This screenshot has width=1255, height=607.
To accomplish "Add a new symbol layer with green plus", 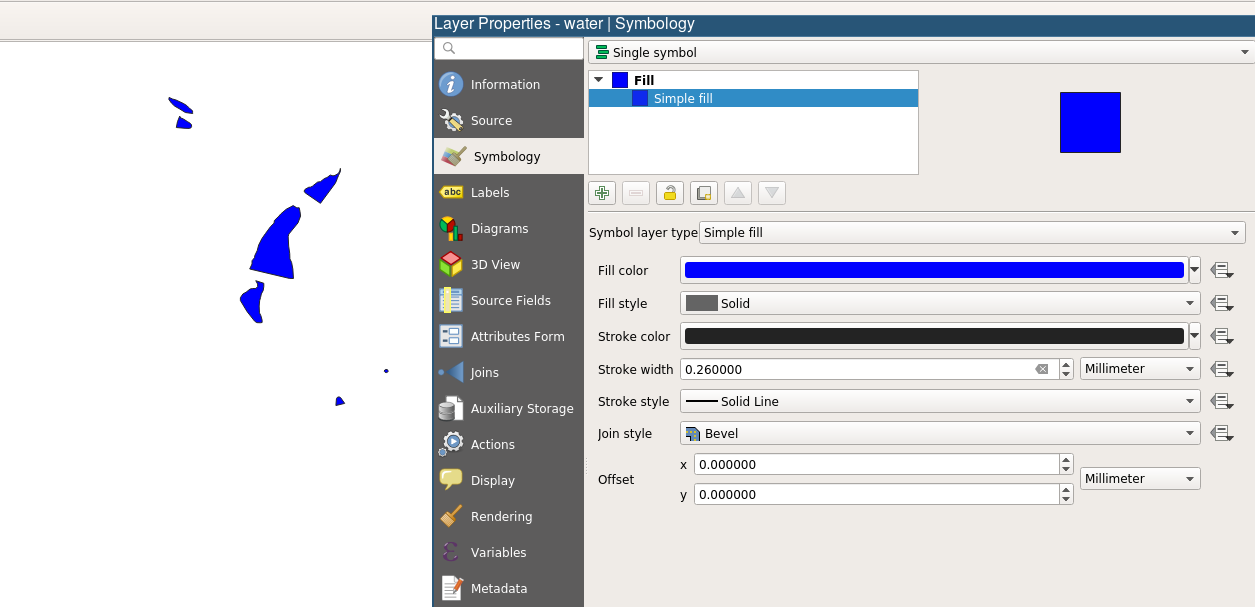I will (602, 193).
